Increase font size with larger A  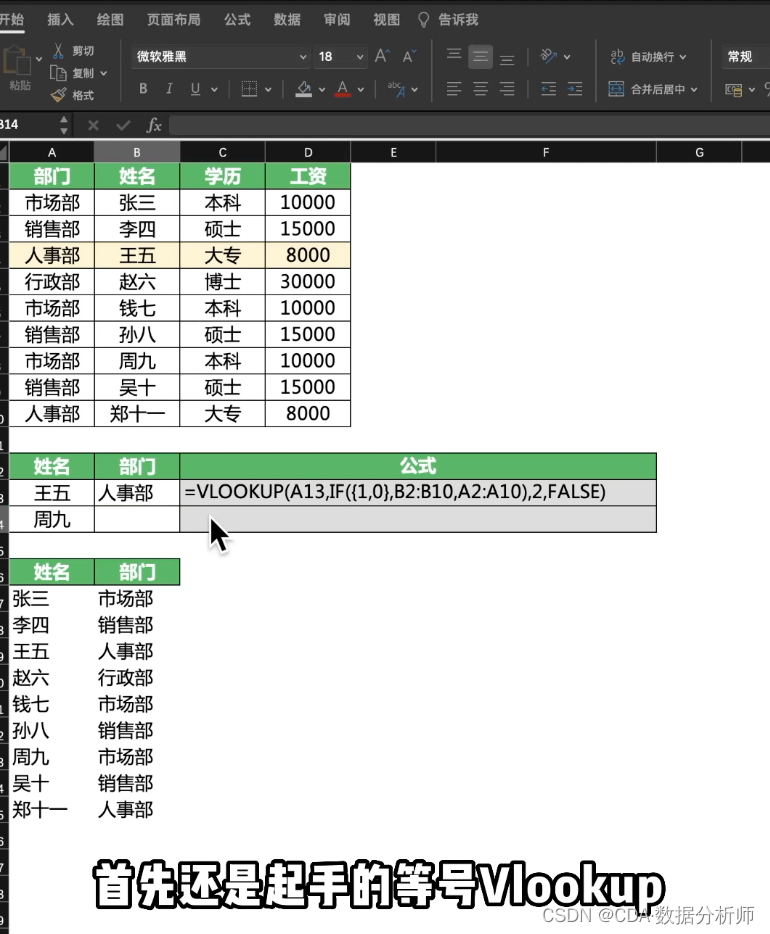tap(382, 56)
